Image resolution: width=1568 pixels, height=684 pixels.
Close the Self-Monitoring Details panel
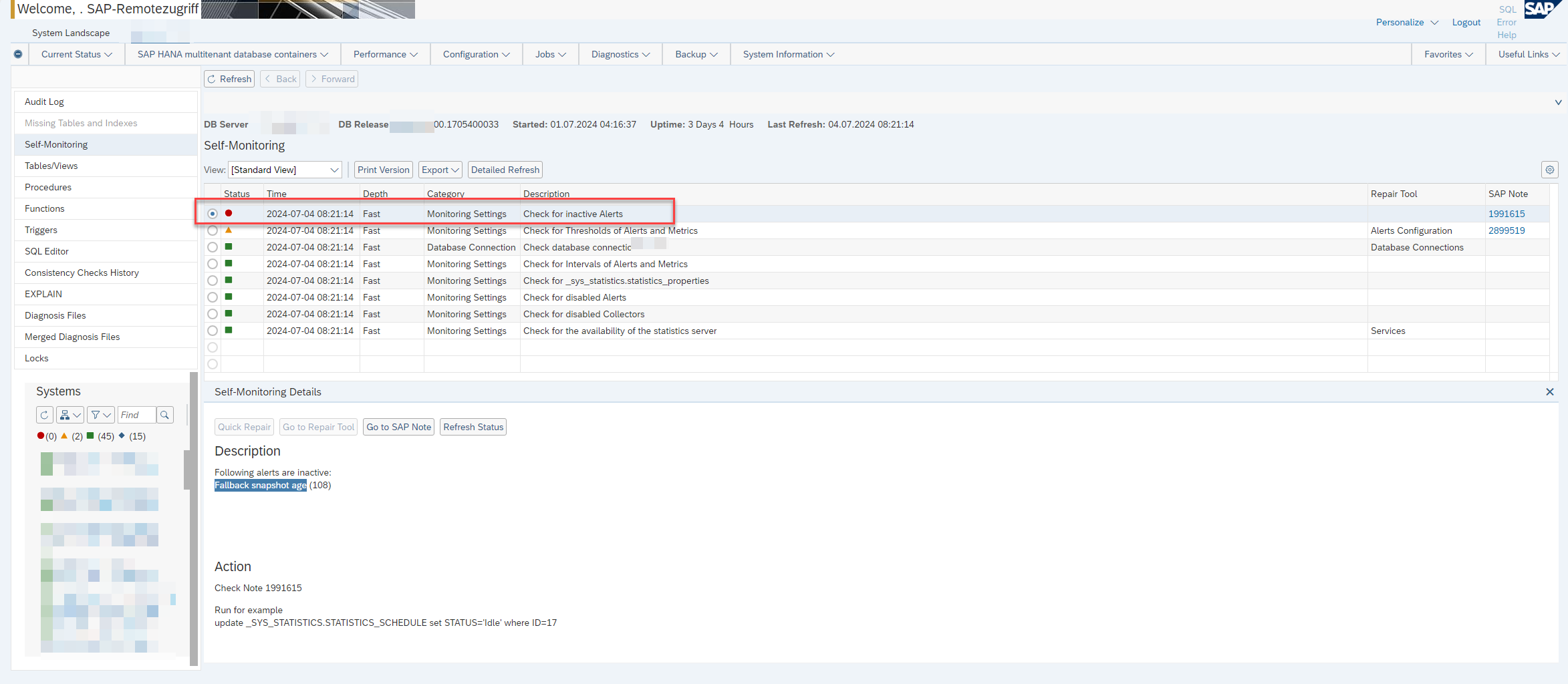click(1549, 392)
